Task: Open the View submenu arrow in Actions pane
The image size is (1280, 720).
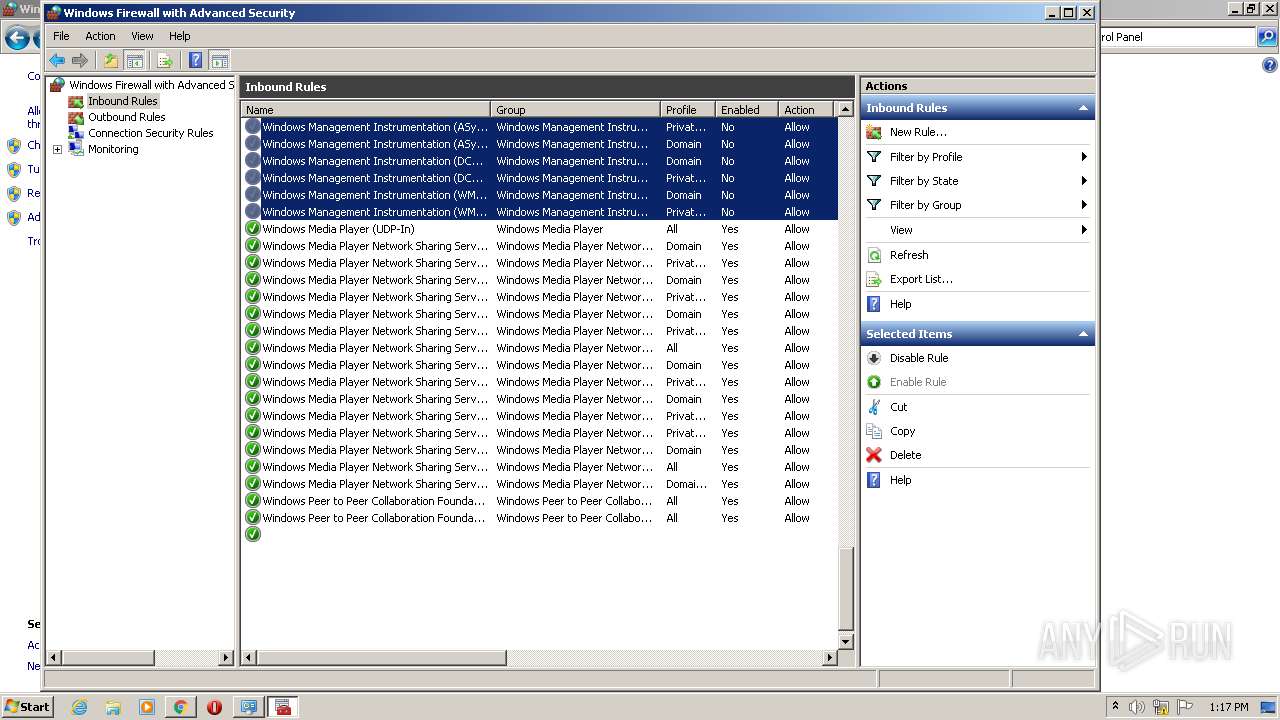Action: point(1084,230)
